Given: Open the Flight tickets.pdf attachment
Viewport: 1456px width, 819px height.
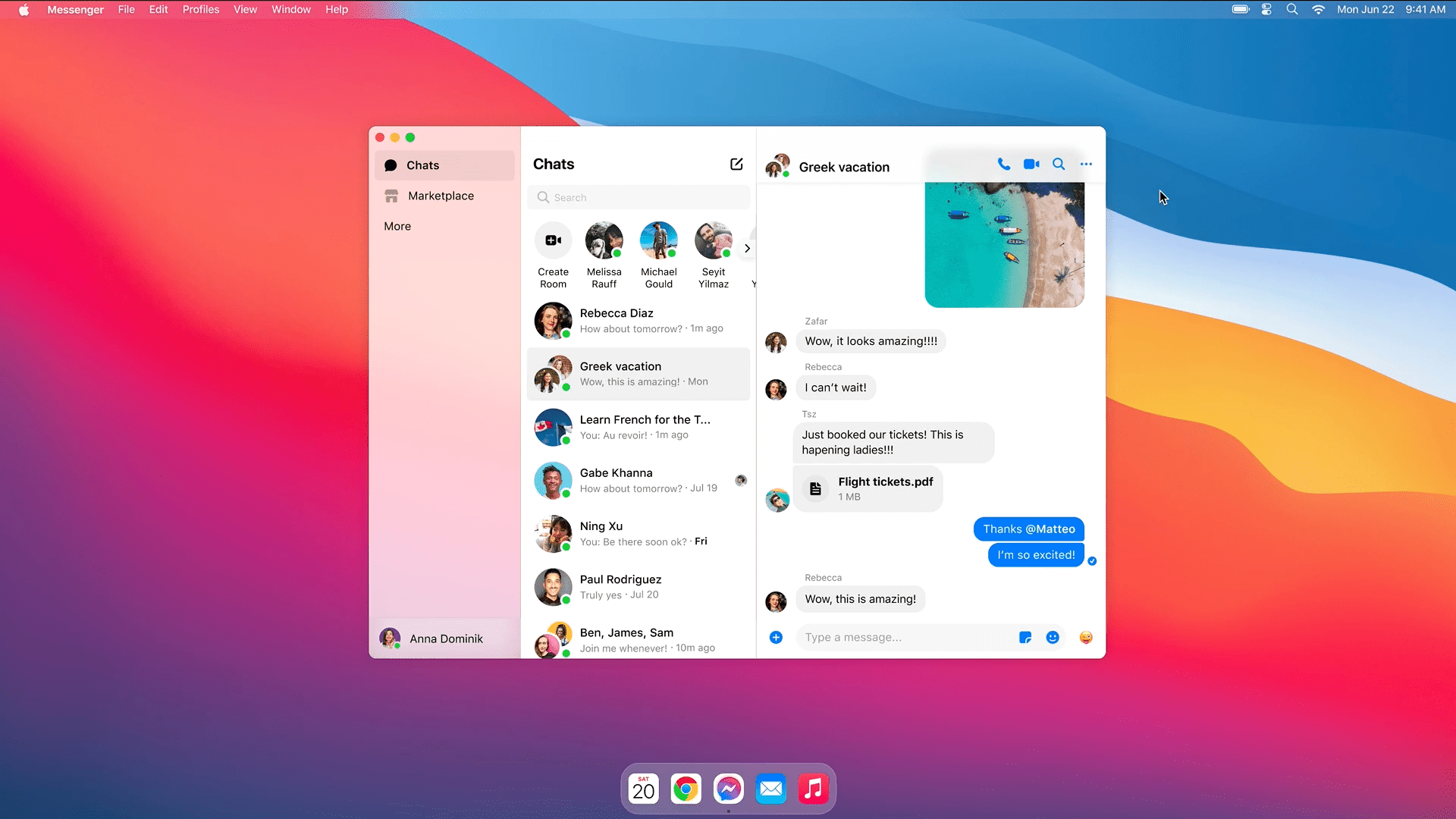Looking at the screenshot, I should (x=868, y=489).
